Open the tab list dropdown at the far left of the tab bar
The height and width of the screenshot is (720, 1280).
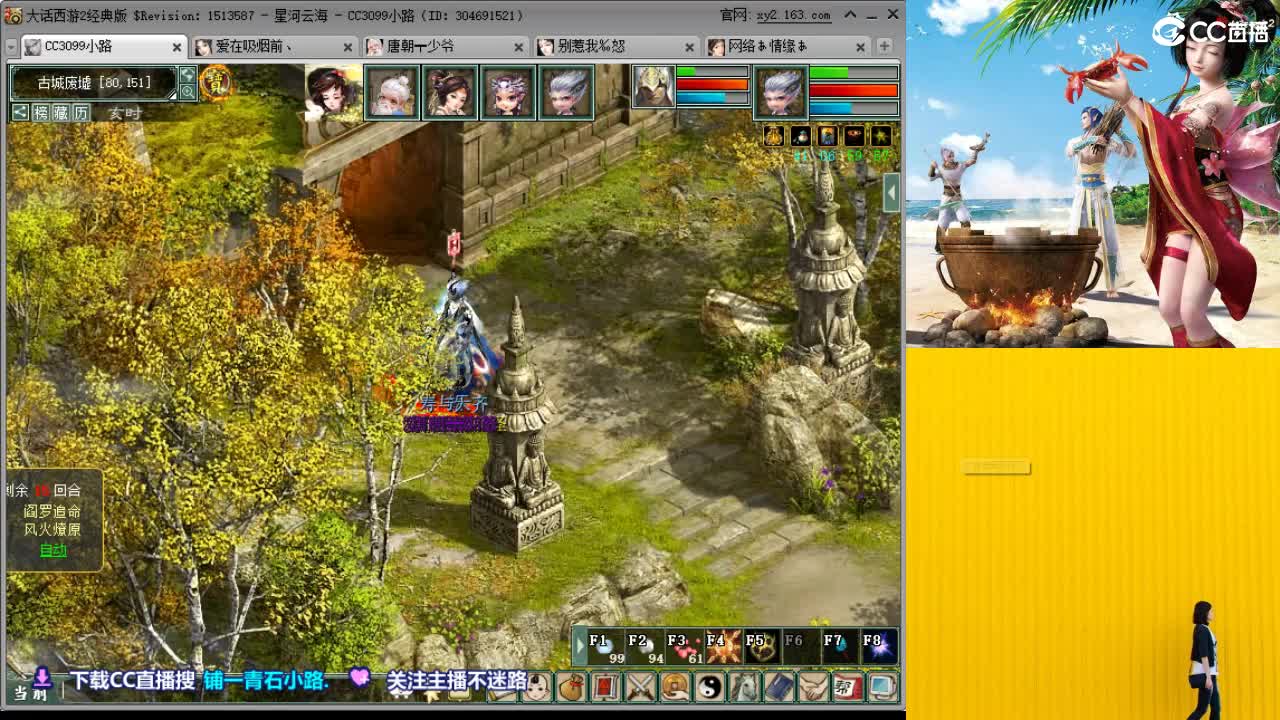point(11,47)
